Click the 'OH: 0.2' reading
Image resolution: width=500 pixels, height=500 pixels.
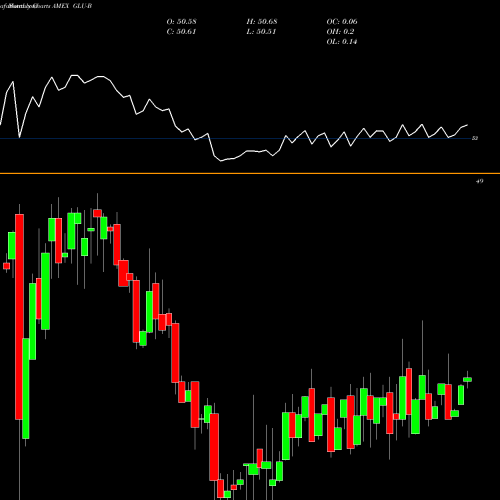coord(340,31)
